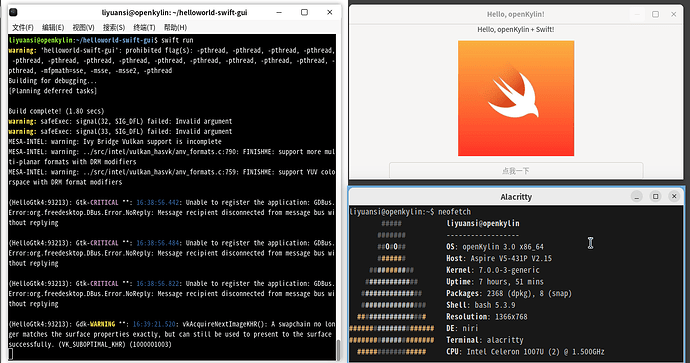Minimize the Alacritty window
This screenshot has width=690, height=363.
tap(636, 196)
